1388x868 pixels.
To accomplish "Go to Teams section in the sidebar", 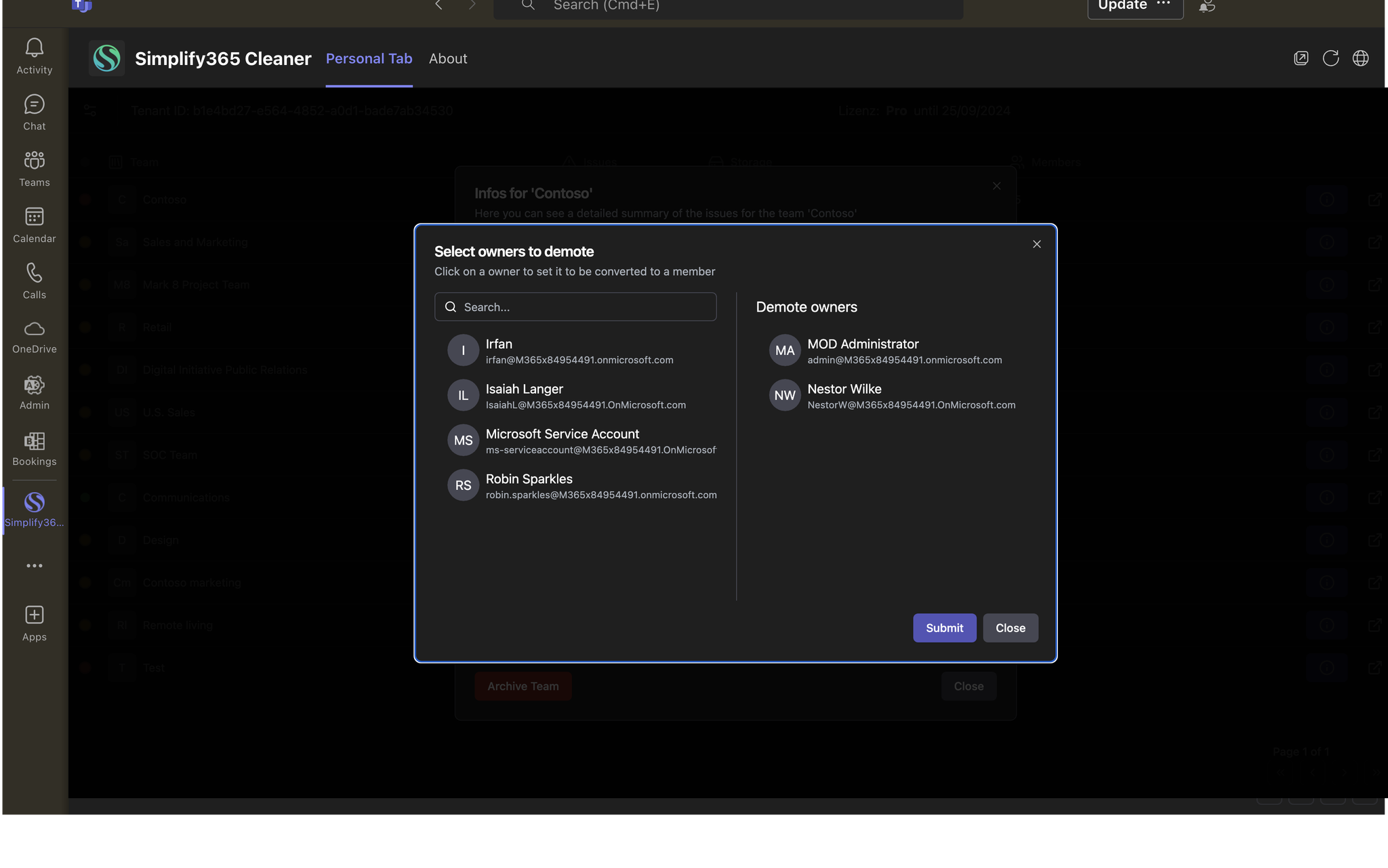I will click(x=34, y=168).
